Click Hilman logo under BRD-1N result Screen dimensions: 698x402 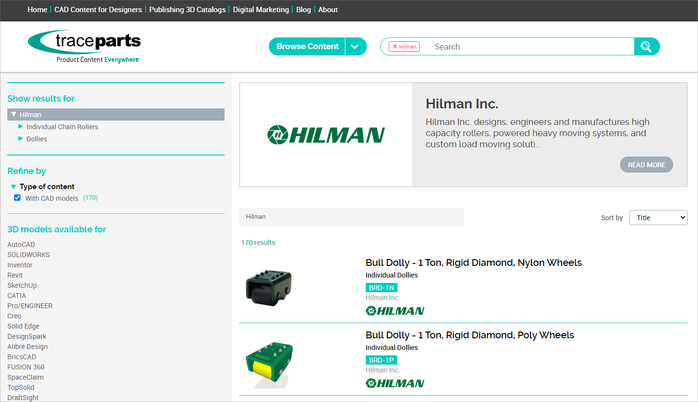pos(395,311)
